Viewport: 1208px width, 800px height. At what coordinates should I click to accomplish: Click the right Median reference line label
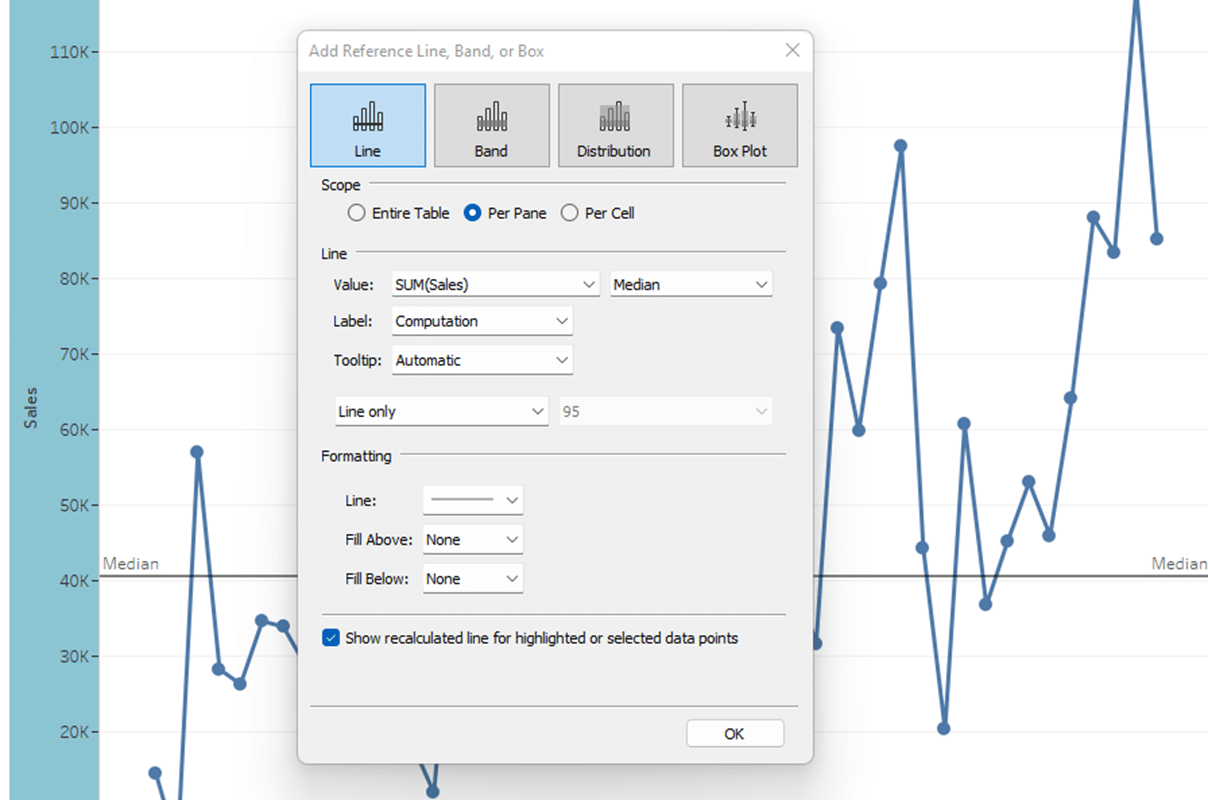pos(1179,563)
